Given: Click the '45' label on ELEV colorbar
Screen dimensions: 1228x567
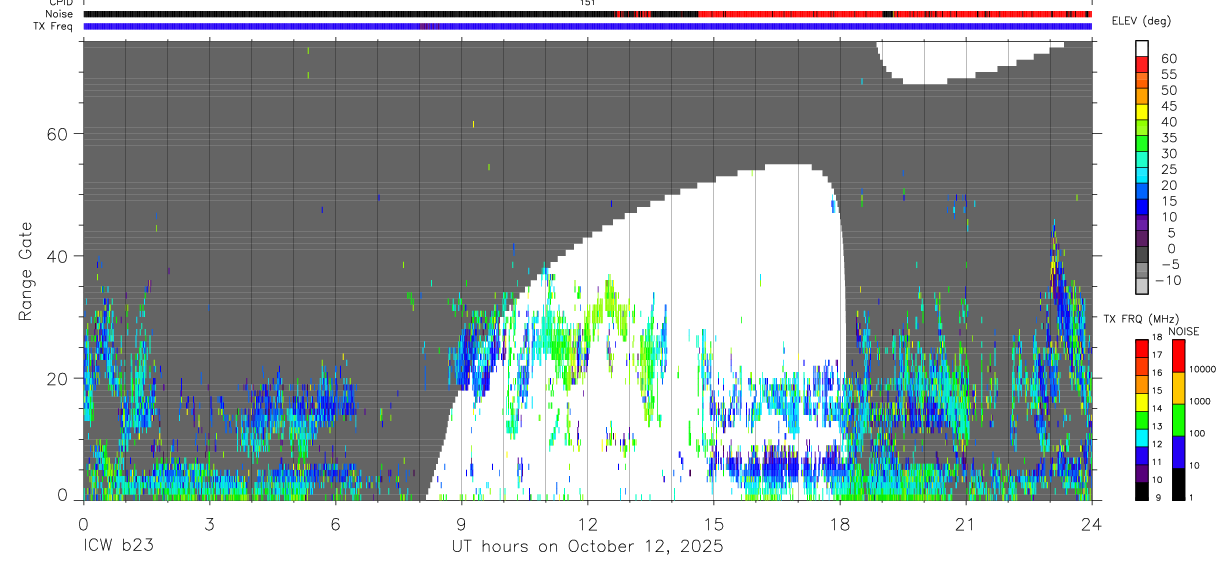Looking at the screenshot, I should (x=1167, y=106).
